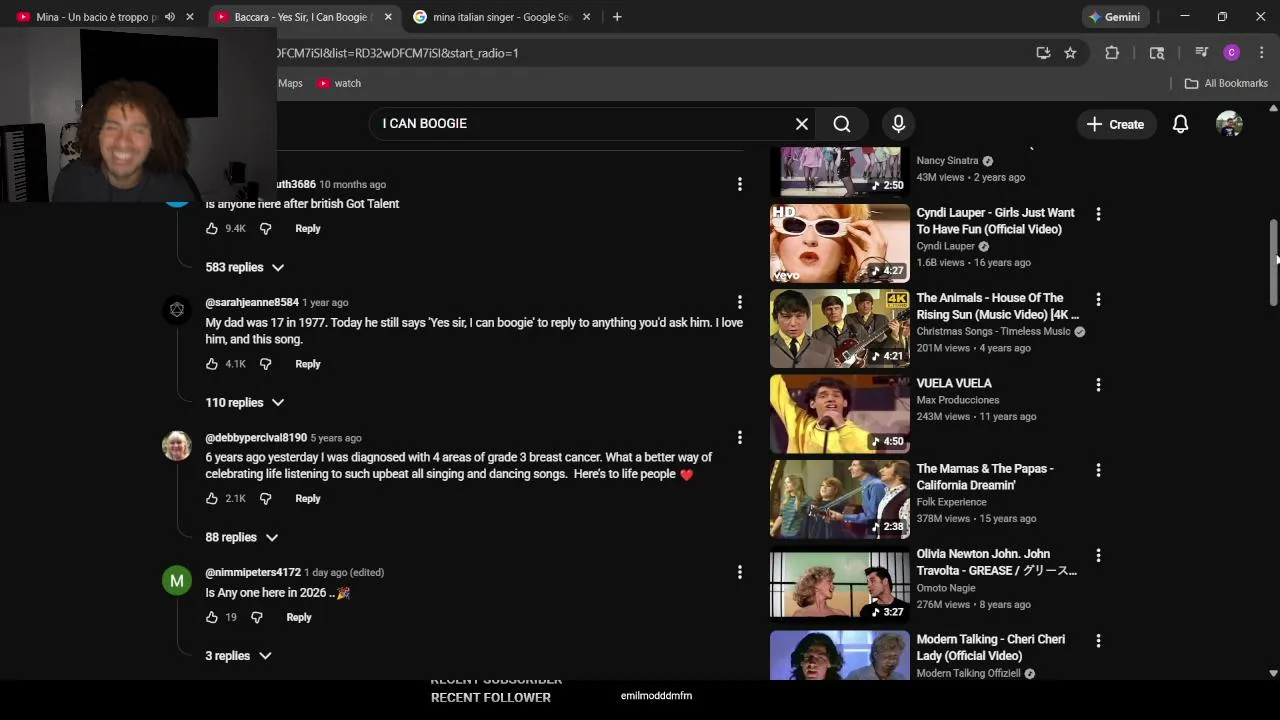The height and width of the screenshot is (720, 1280).
Task: Reply to the British Got Talent comment
Action: point(308,229)
